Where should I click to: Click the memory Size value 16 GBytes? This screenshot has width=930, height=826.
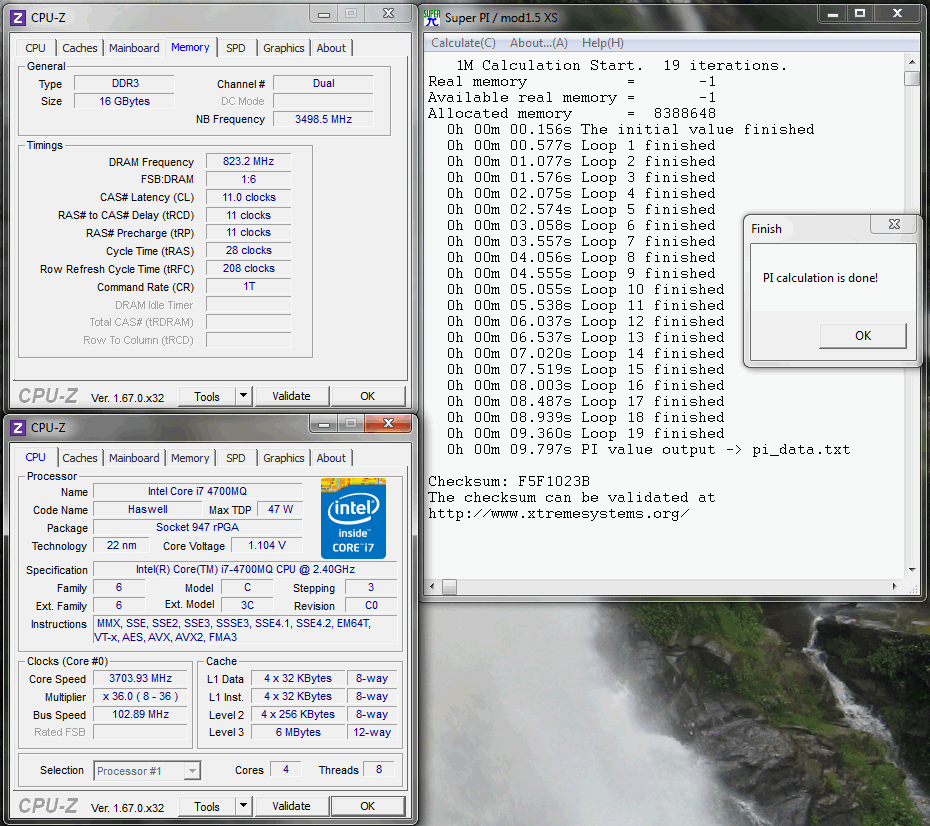(125, 101)
